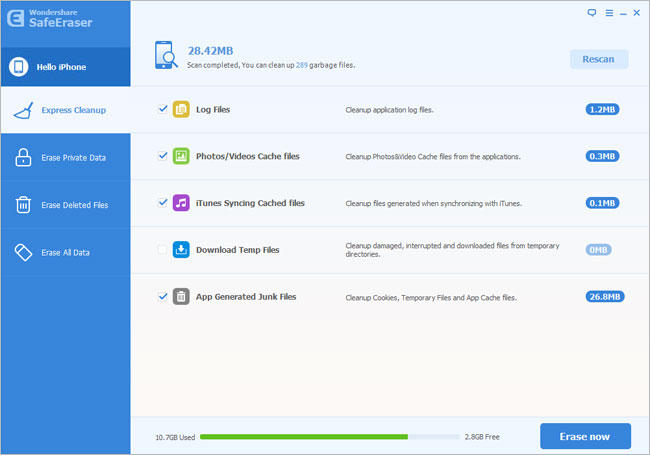Image resolution: width=650 pixels, height=455 pixels.
Task: Uncheck the Log Files checkbox
Action: point(162,109)
